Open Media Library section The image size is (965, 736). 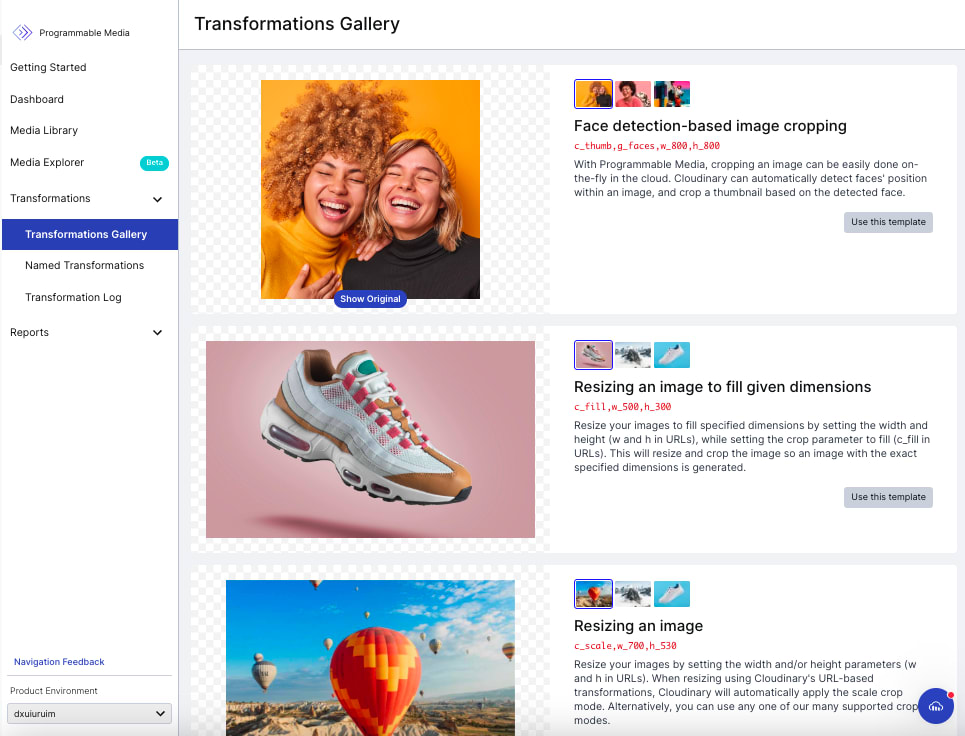(x=44, y=130)
